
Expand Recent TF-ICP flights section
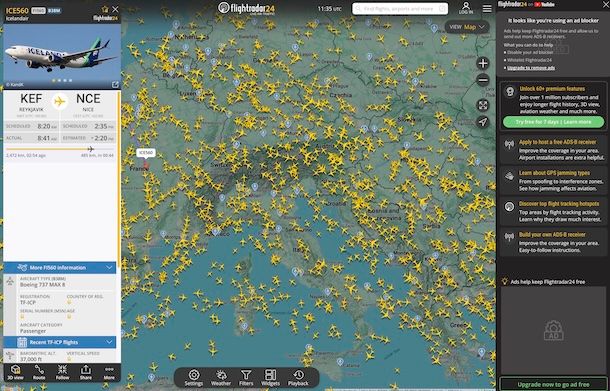[x=60, y=342]
